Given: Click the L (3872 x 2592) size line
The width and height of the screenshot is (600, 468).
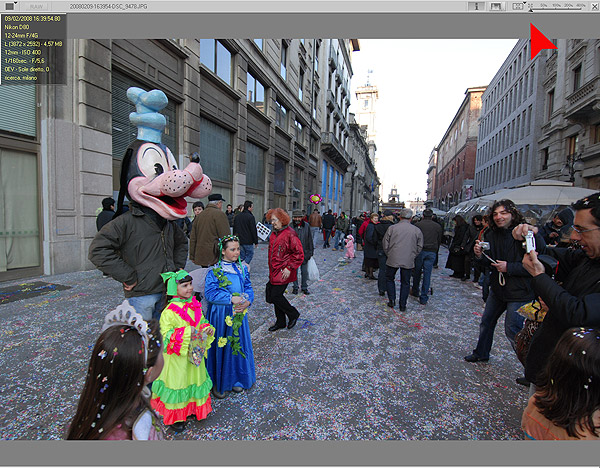Looking at the screenshot, I should (33, 44).
